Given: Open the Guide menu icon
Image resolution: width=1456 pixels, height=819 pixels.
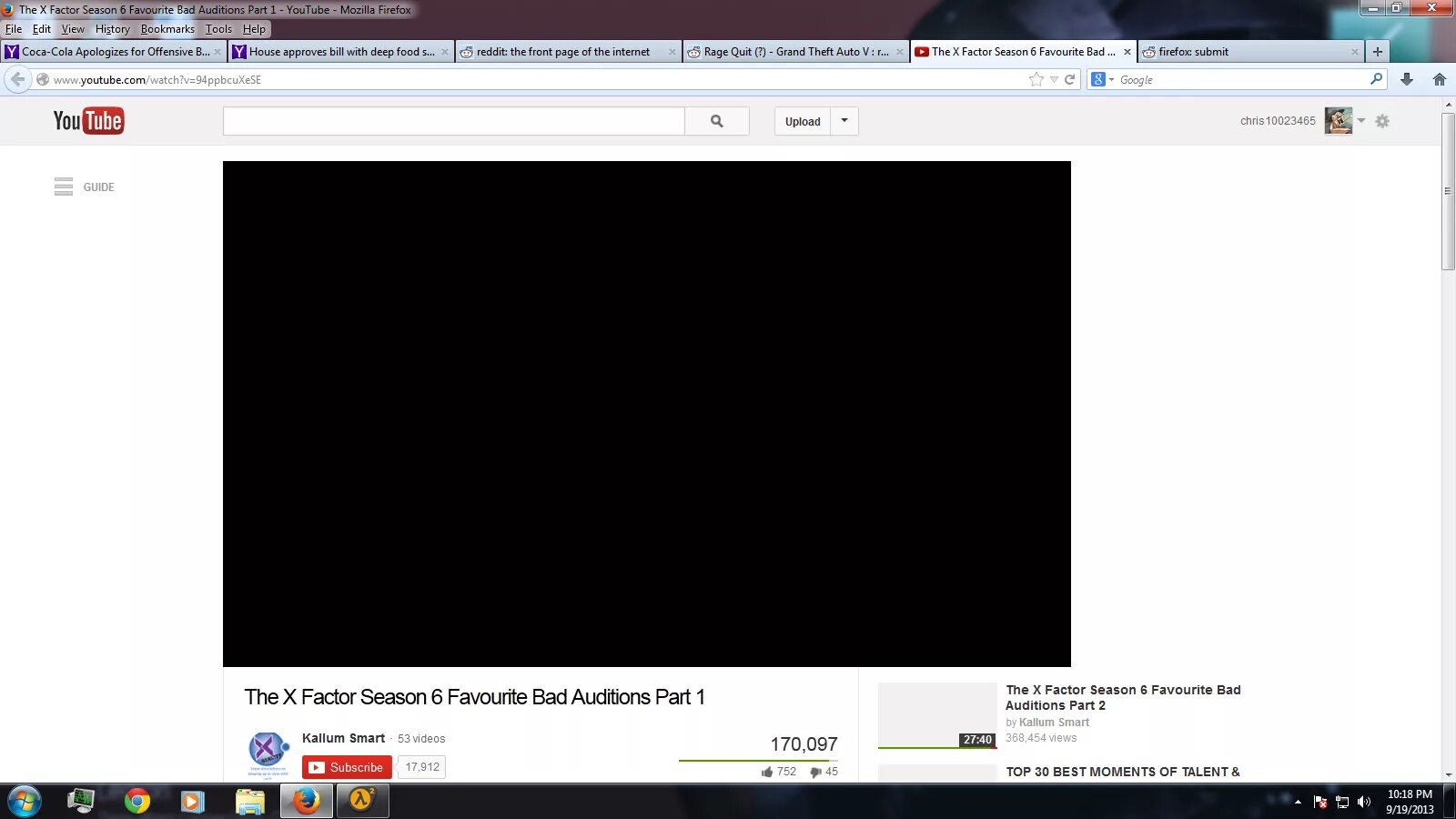Looking at the screenshot, I should coord(64,187).
